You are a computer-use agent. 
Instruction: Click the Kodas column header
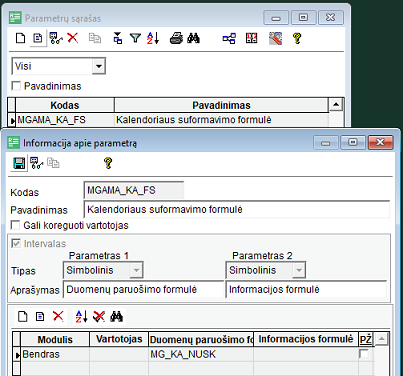(x=65, y=105)
